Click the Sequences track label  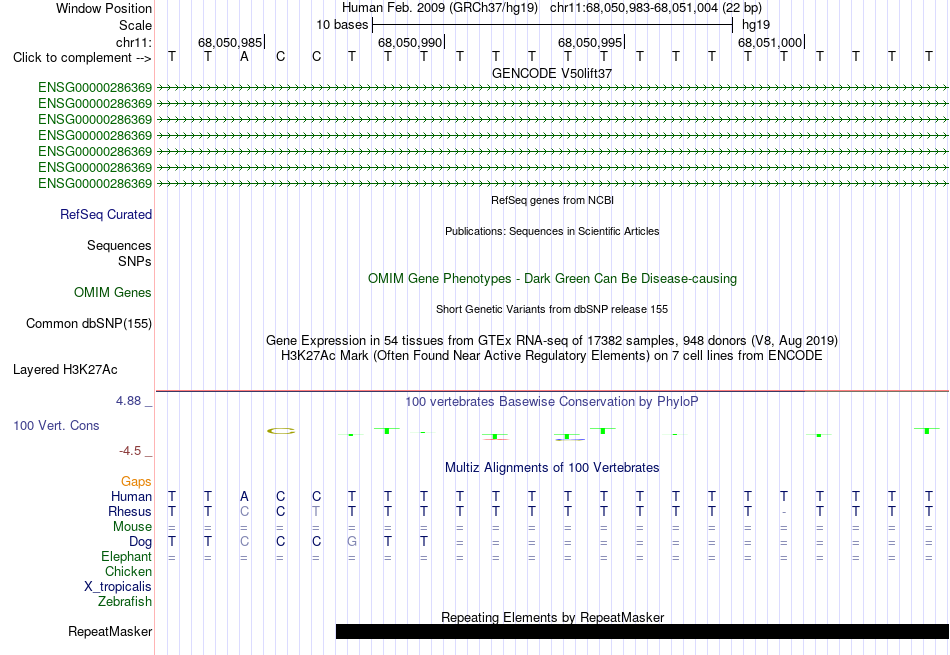click(119, 245)
